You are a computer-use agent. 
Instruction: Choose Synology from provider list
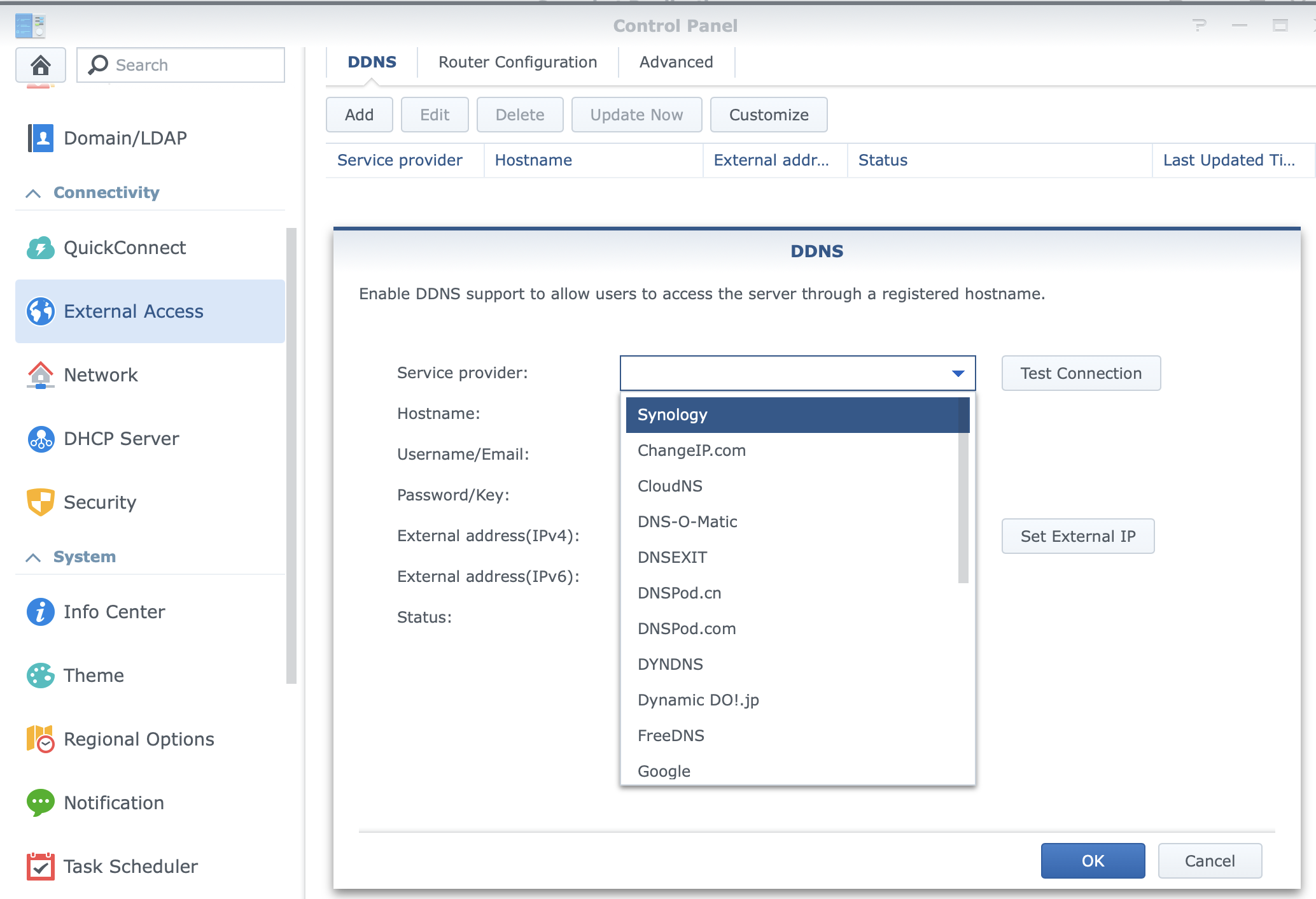tap(792, 415)
